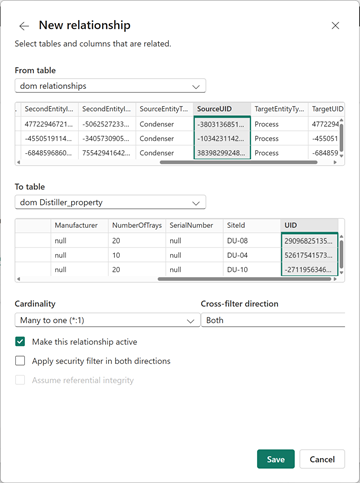Click the DU-04 SiteId cell
This screenshot has height=483, width=360.
coord(252,255)
